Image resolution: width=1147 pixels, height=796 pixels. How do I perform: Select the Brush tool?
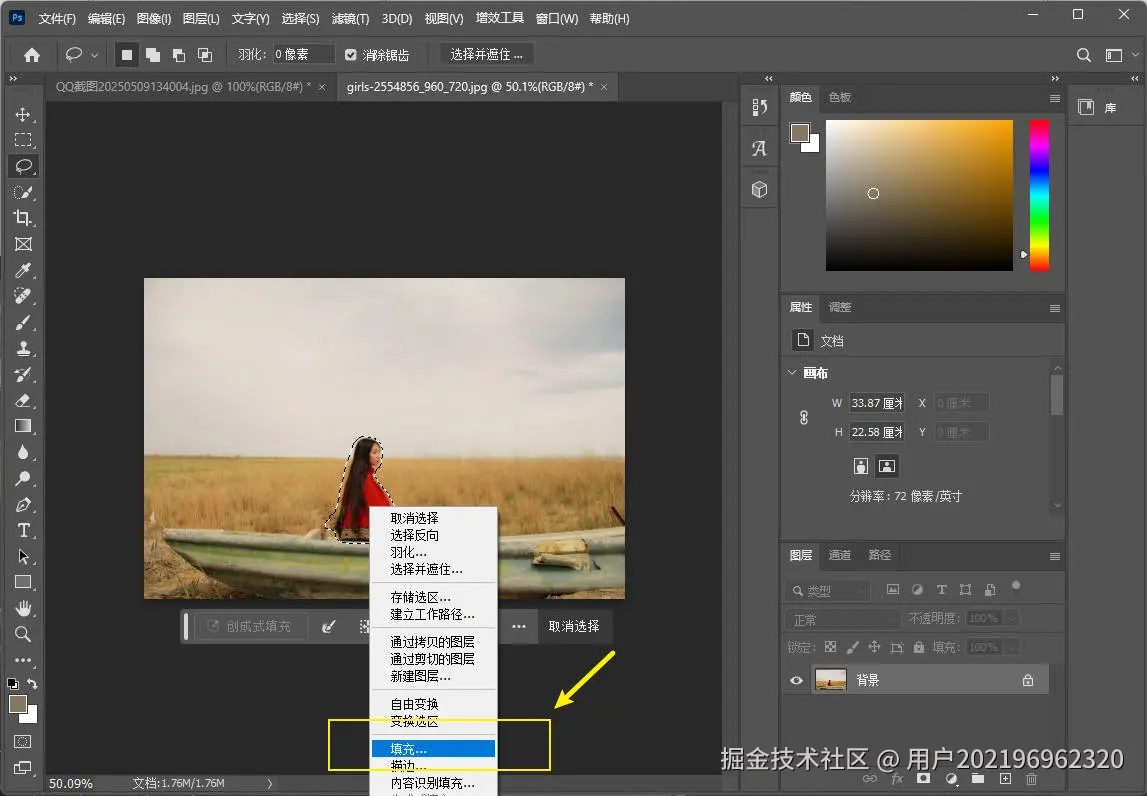pyautogui.click(x=23, y=323)
